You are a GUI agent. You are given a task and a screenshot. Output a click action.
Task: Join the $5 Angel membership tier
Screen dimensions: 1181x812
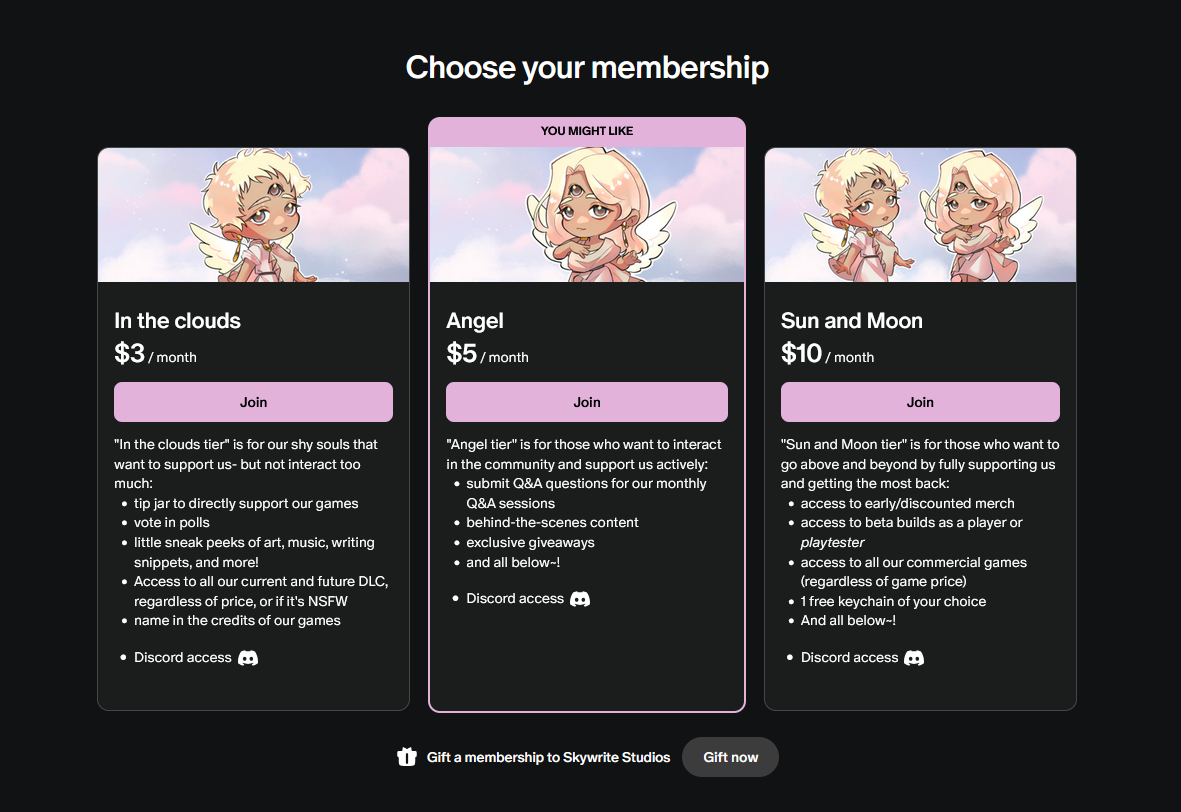coord(587,402)
